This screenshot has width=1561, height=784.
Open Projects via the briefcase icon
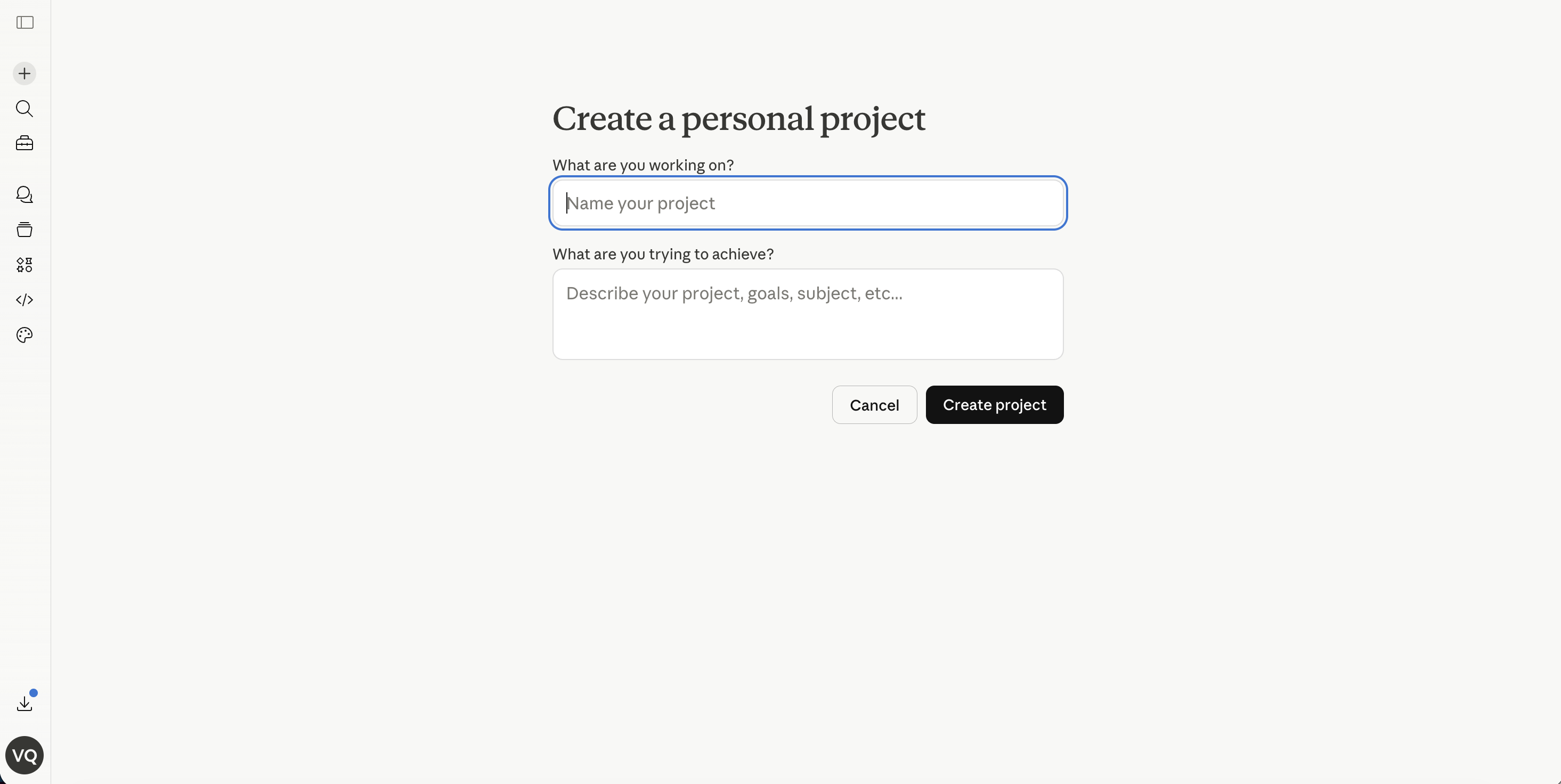tap(24, 143)
